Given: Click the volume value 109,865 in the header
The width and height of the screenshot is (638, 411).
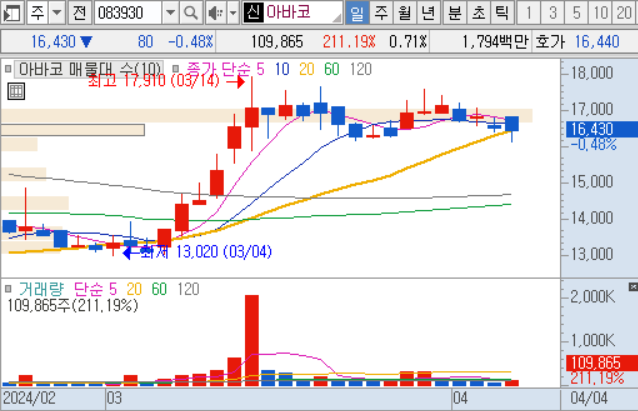Looking at the screenshot, I should 277,42.
